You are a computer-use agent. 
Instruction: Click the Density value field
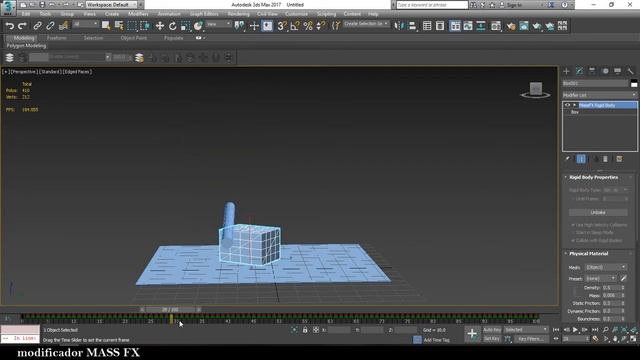pyautogui.click(x=611, y=288)
